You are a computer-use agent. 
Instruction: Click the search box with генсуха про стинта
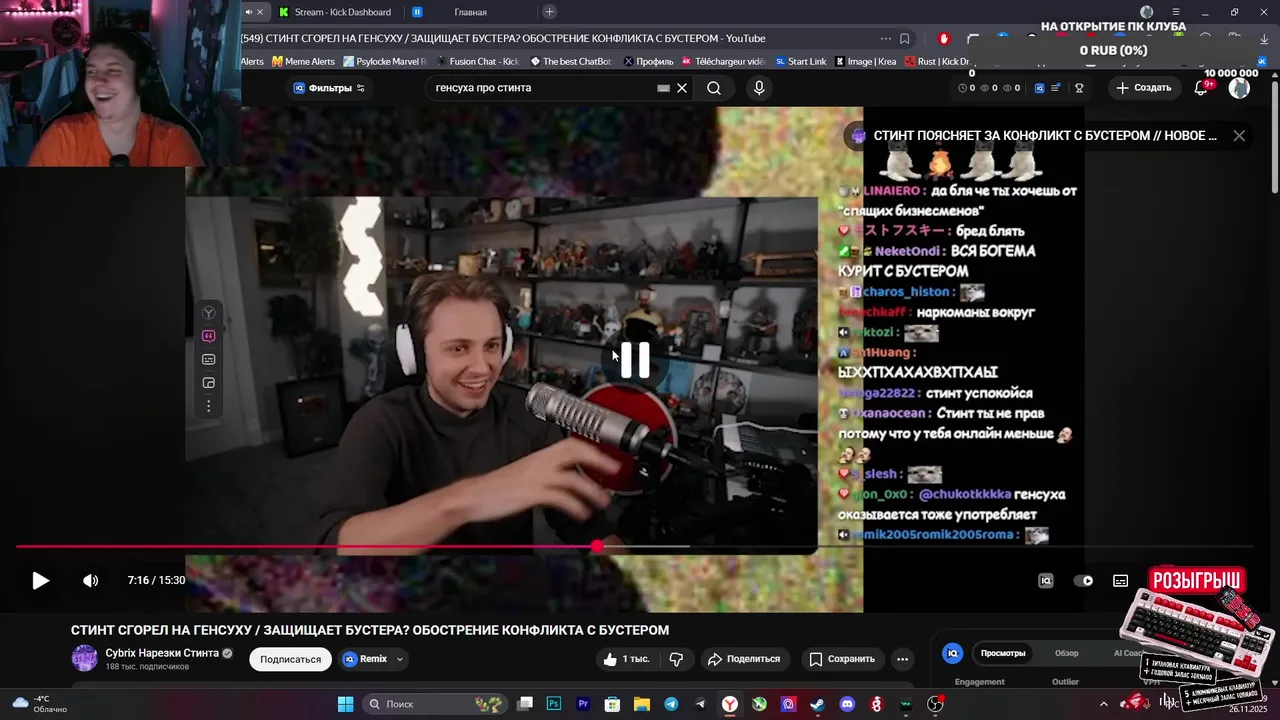click(545, 88)
